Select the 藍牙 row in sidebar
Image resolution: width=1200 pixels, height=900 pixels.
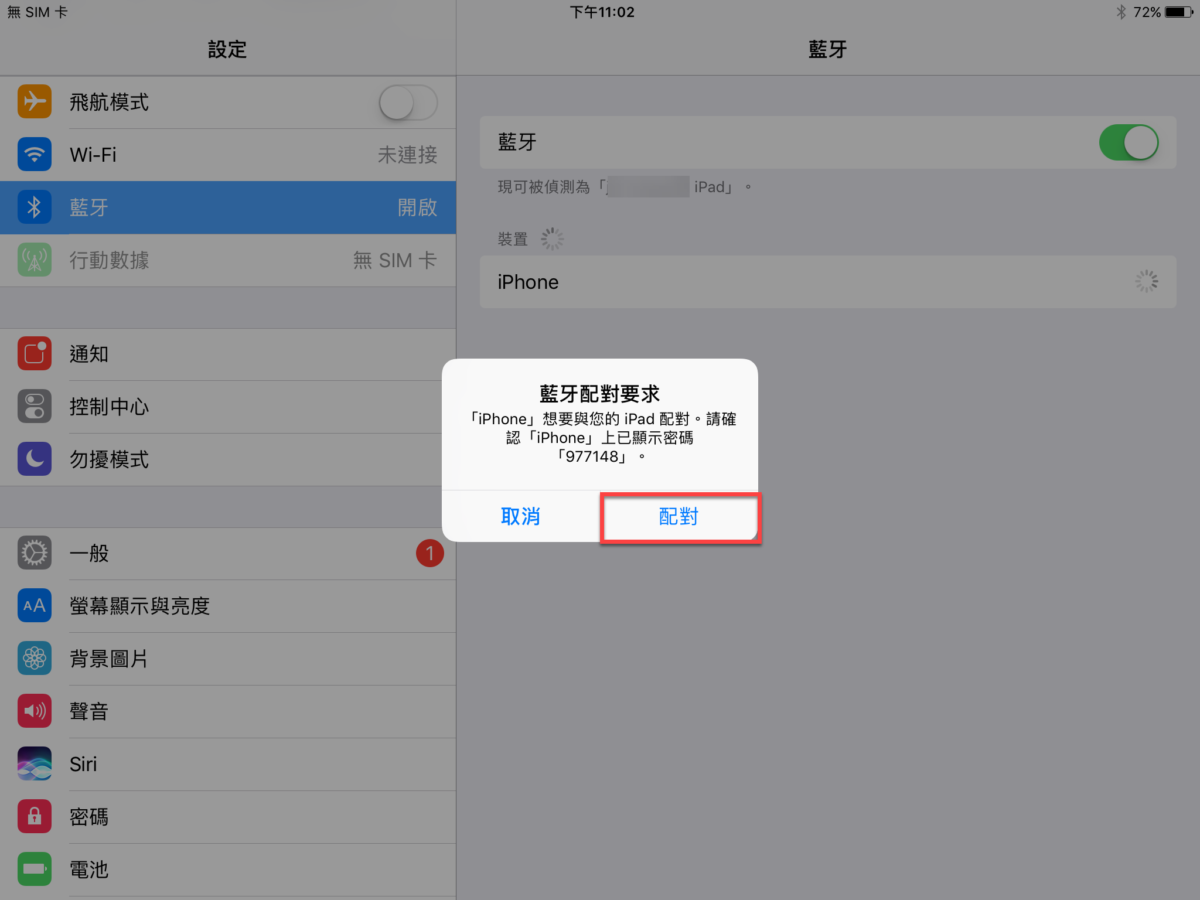[x=228, y=207]
